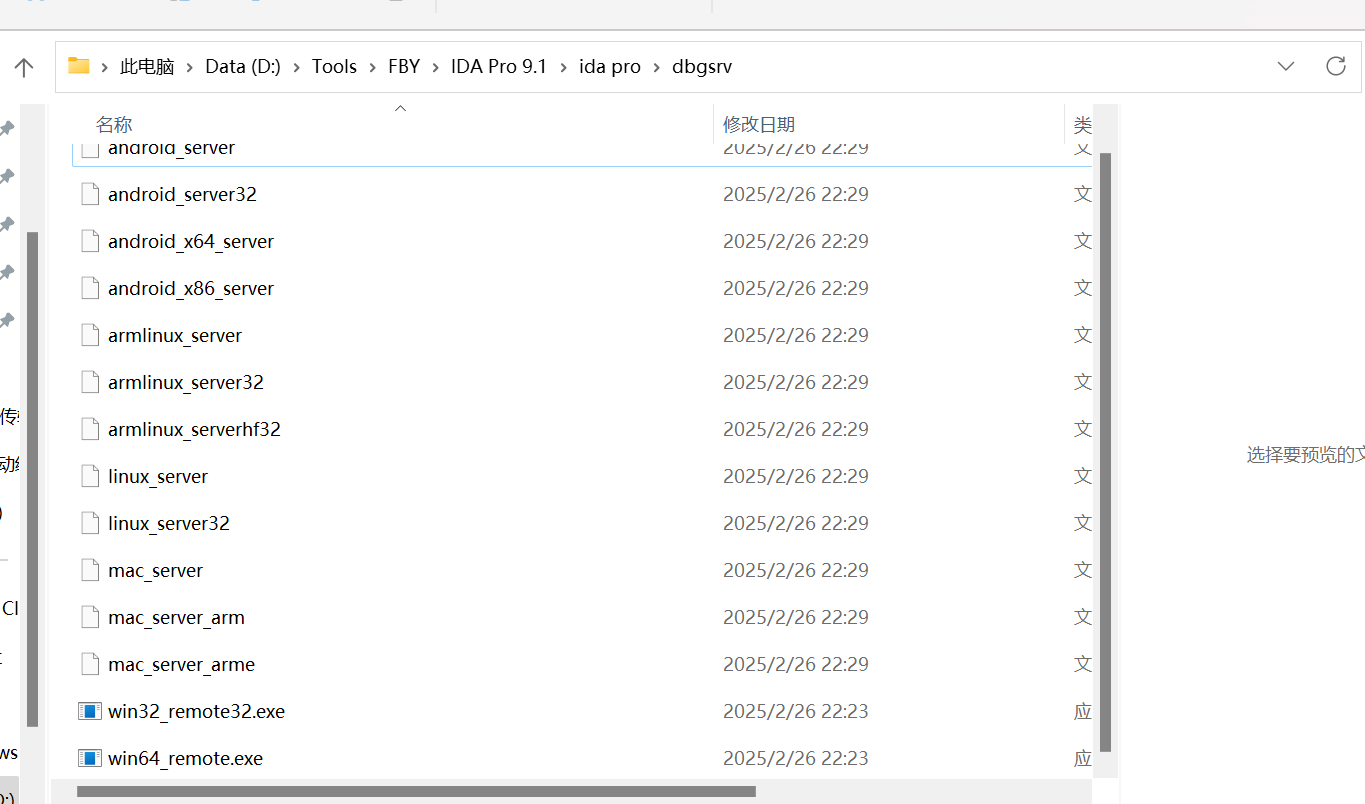The image size is (1365, 804).
Task: Sort files by 名称 column header
Action: [x=114, y=125]
